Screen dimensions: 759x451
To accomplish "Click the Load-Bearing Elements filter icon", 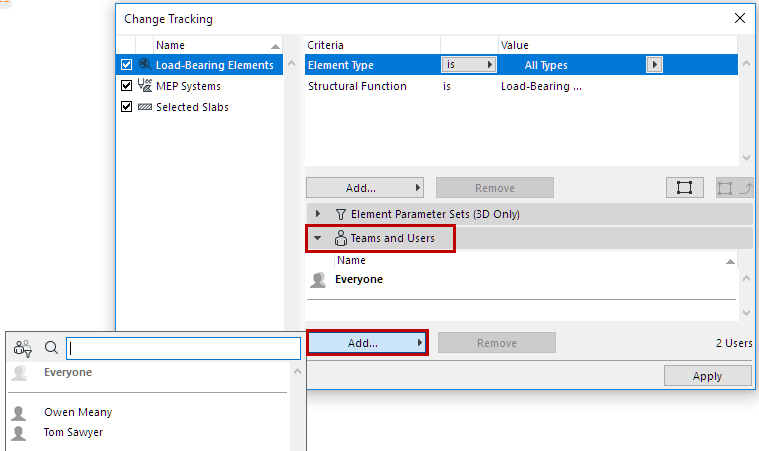I will tap(144, 65).
